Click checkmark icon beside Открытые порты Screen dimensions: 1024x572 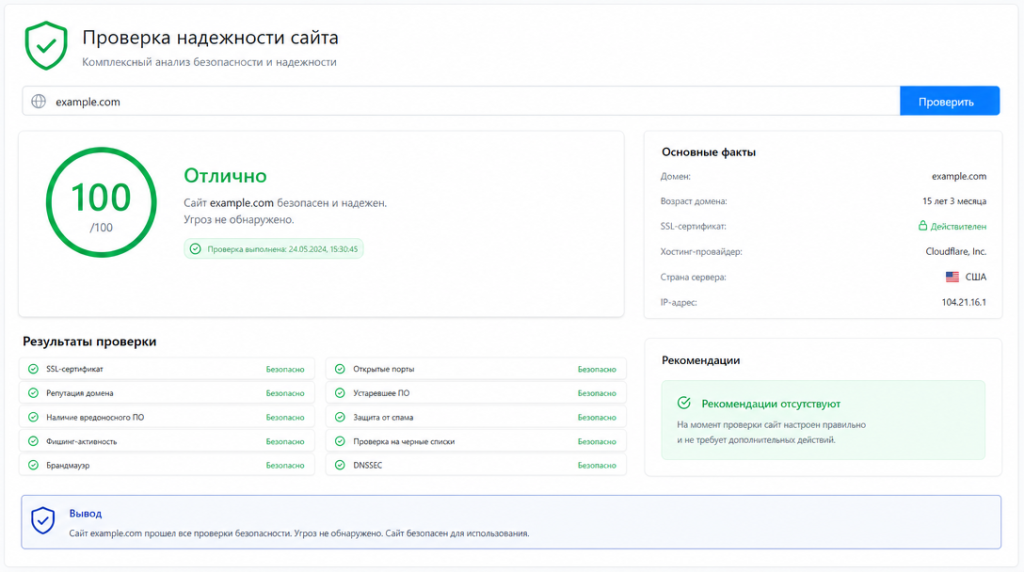pos(340,369)
